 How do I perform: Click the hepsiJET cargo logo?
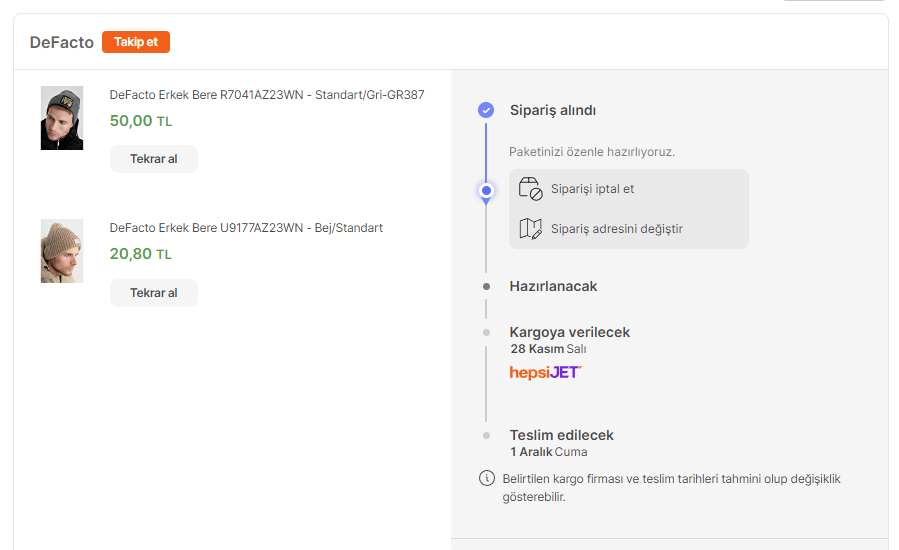tap(545, 372)
